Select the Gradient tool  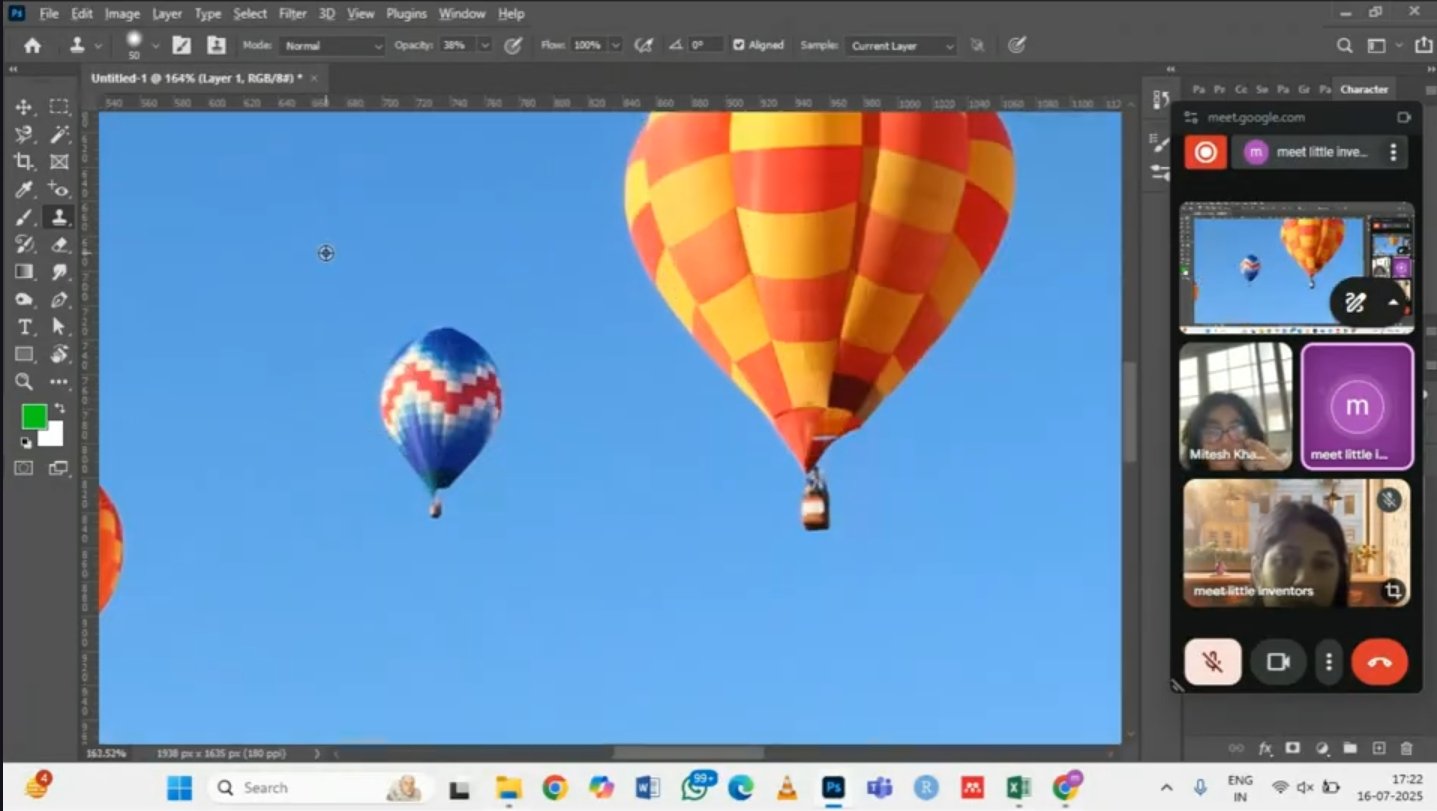(24, 272)
